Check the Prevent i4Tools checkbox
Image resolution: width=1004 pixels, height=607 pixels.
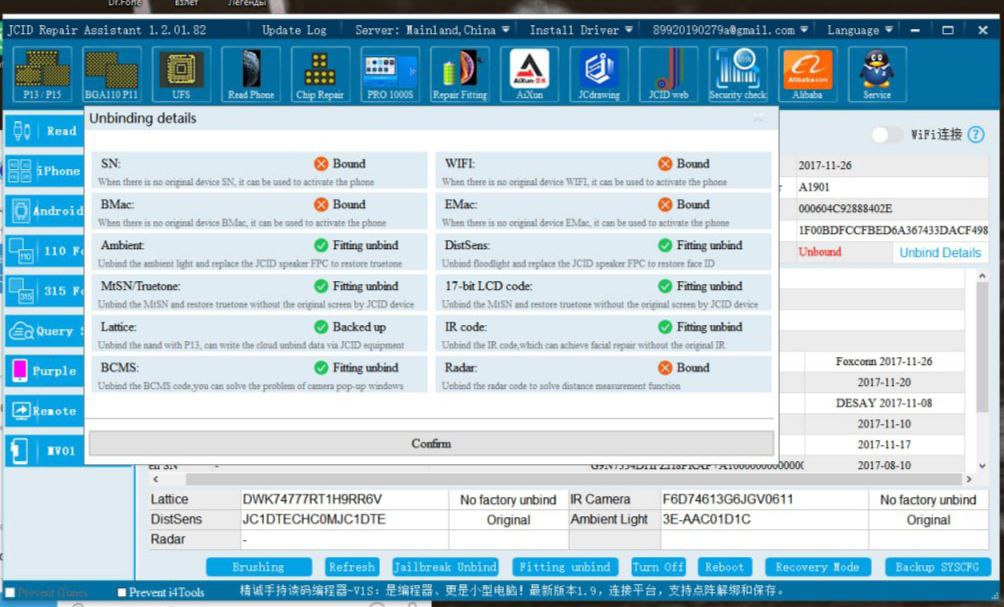[x=122, y=592]
